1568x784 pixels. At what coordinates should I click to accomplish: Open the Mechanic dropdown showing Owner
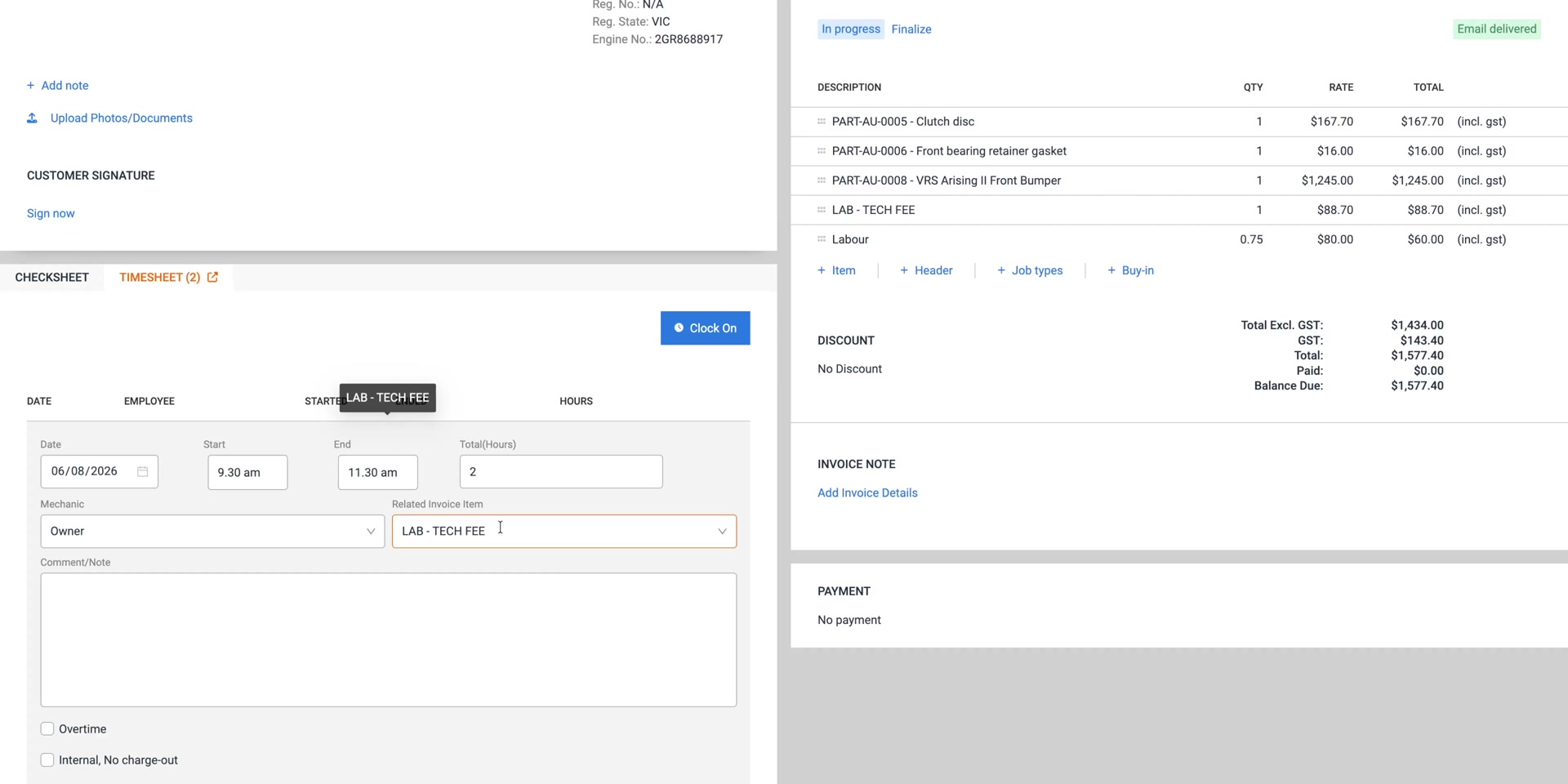pyautogui.click(x=212, y=532)
